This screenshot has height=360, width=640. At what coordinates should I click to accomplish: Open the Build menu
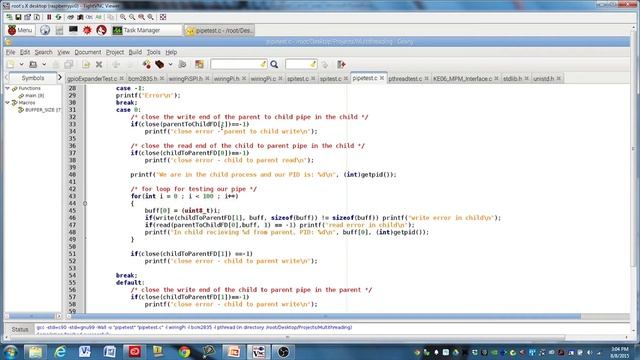(135, 52)
